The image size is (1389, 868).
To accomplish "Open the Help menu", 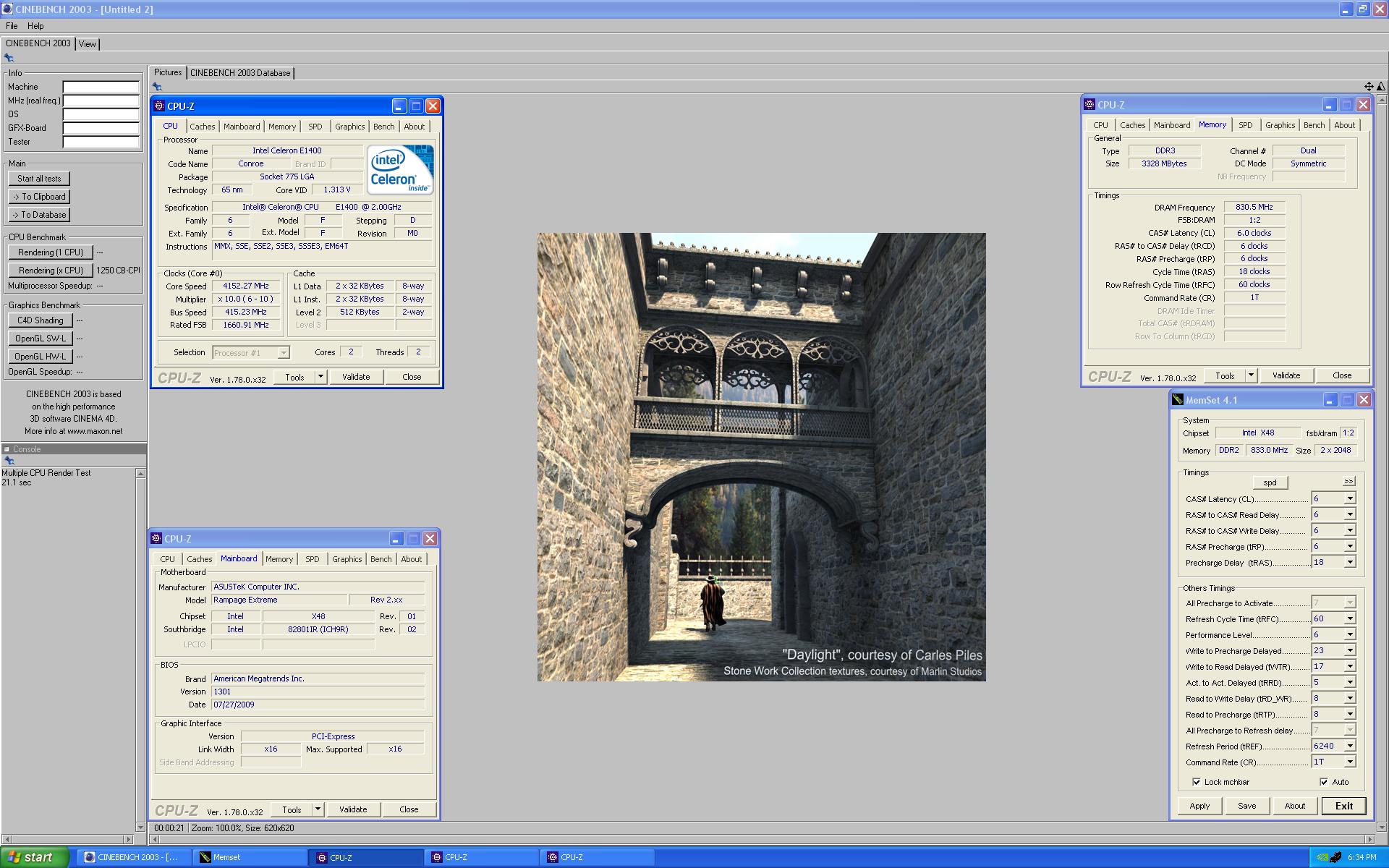I will tap(35, 26).
